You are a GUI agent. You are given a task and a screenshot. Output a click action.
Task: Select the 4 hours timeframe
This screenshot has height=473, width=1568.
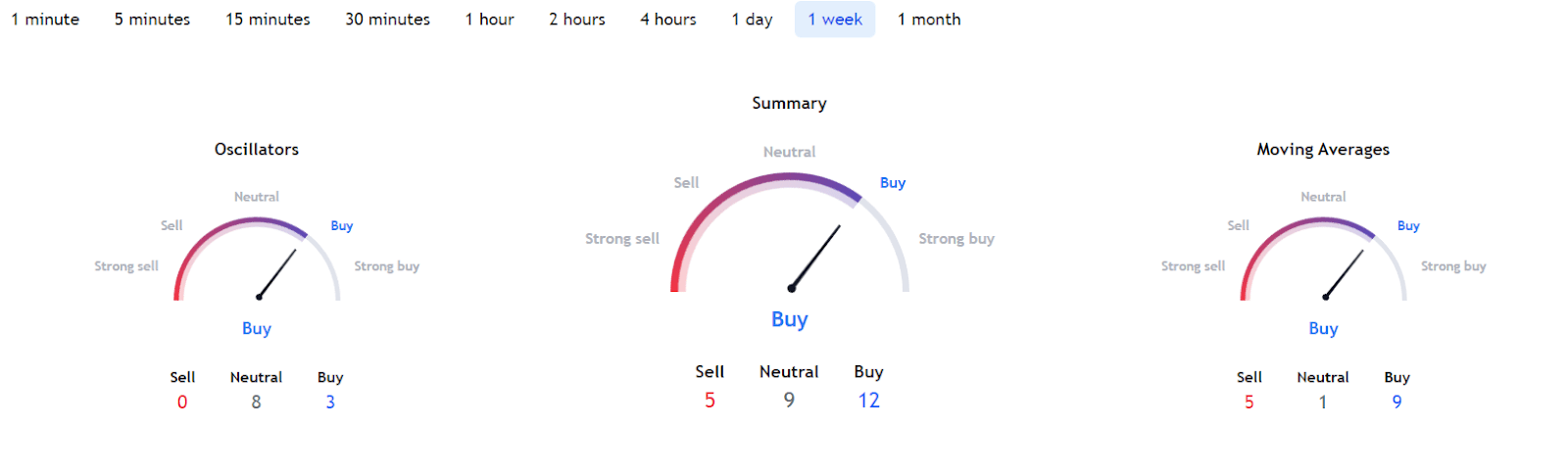click(x=667, y=20)
